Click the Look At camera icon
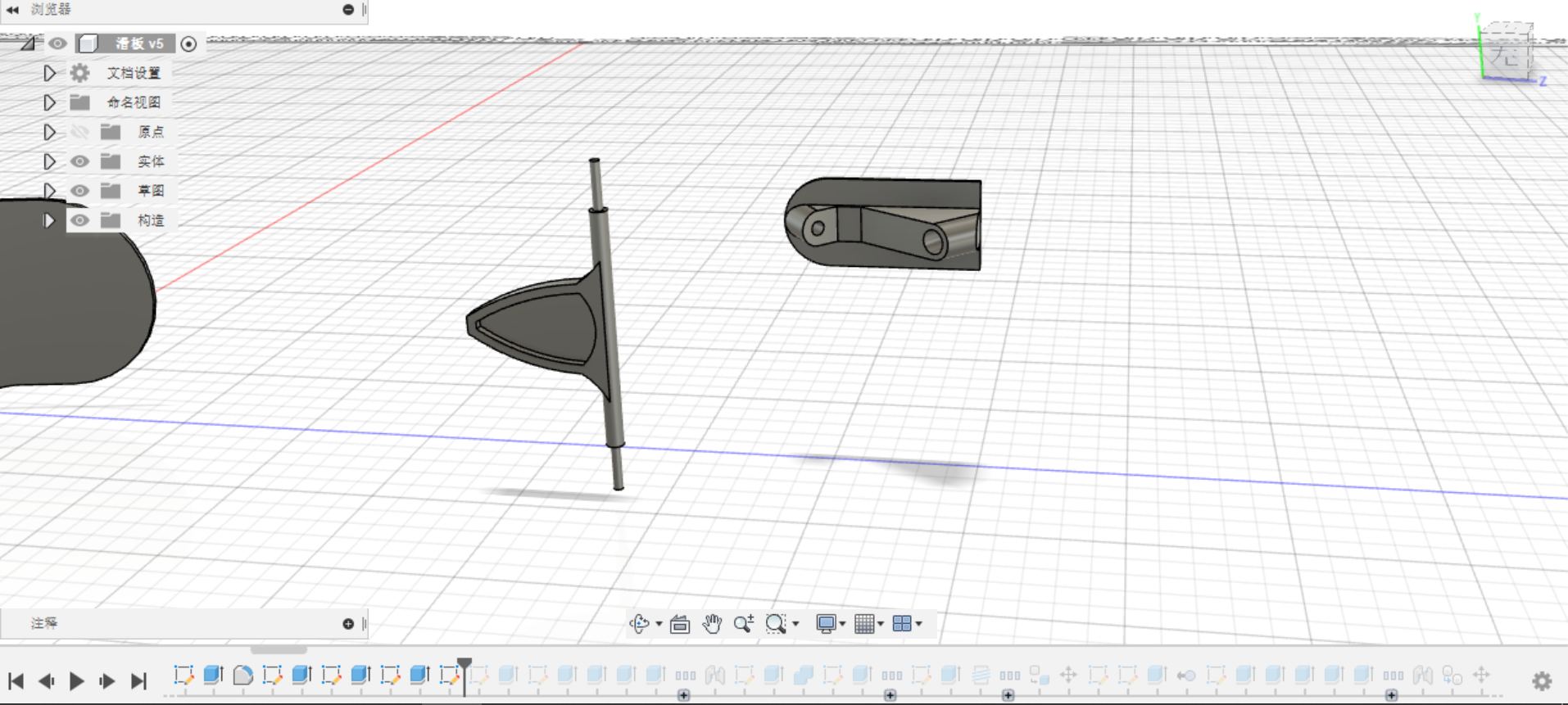Viewport: 1568px width, 705px height. [x=680, y=624]
